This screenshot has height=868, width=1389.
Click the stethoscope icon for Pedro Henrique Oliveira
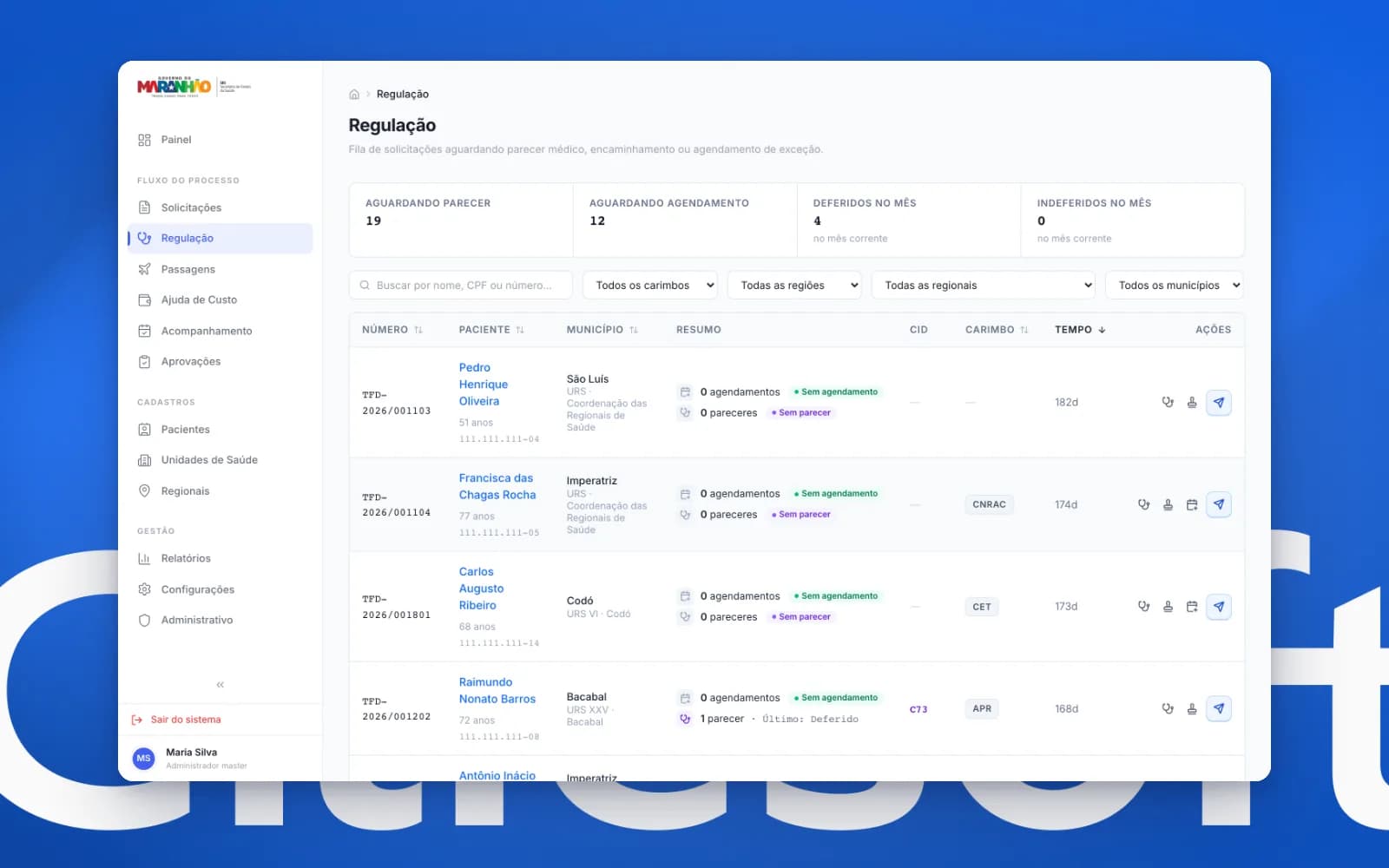(1168, 402)
